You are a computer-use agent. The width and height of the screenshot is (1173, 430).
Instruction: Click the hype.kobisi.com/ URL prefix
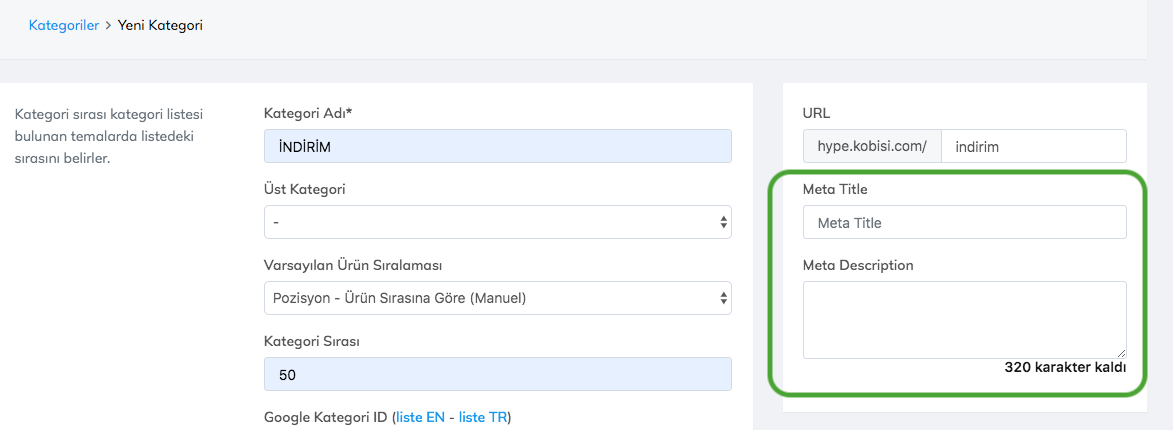point(872,146)
